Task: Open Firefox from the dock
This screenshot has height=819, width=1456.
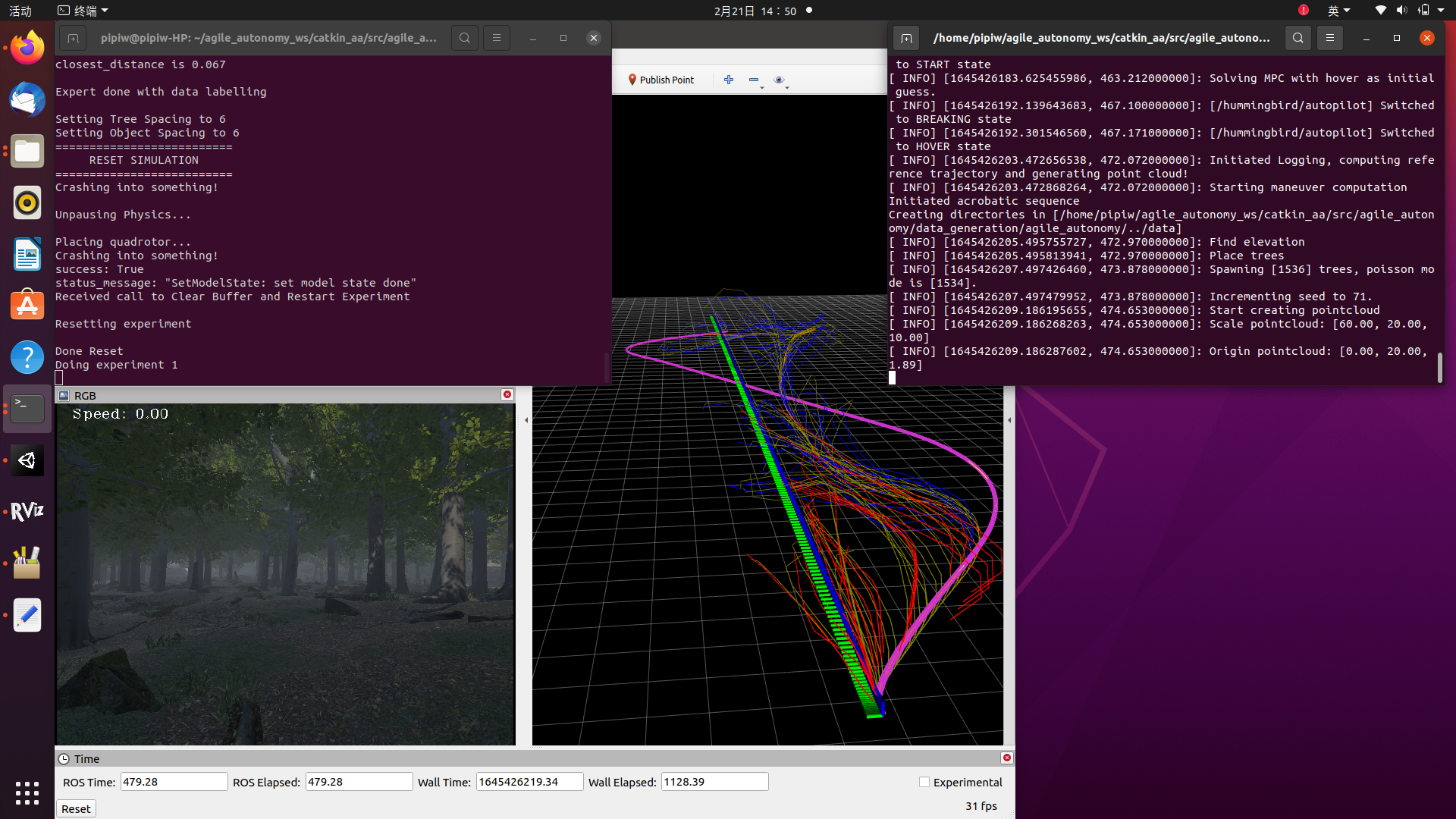Action: (27, 49)
